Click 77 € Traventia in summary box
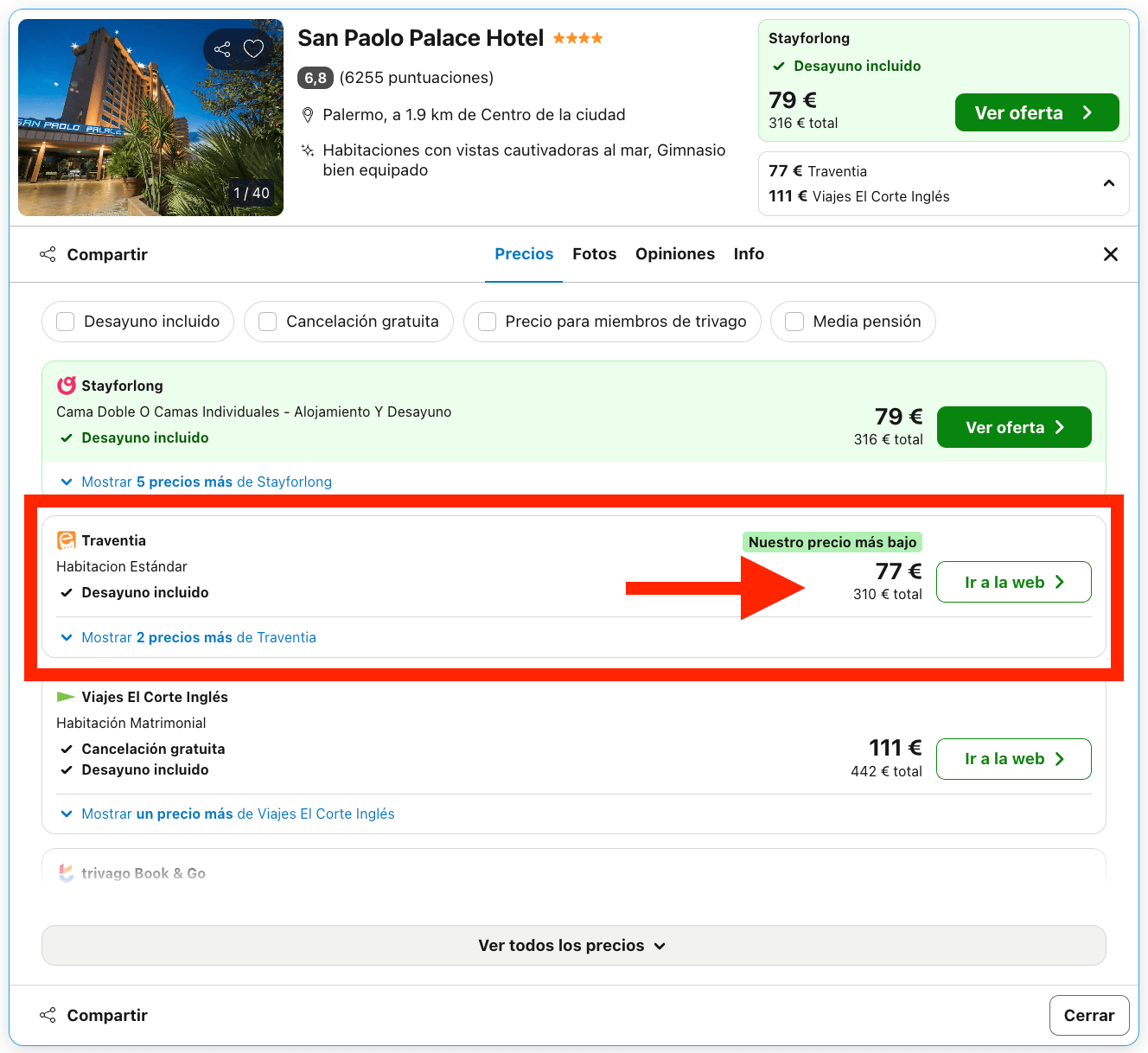 pyautogui.click(x=818, y=171)
